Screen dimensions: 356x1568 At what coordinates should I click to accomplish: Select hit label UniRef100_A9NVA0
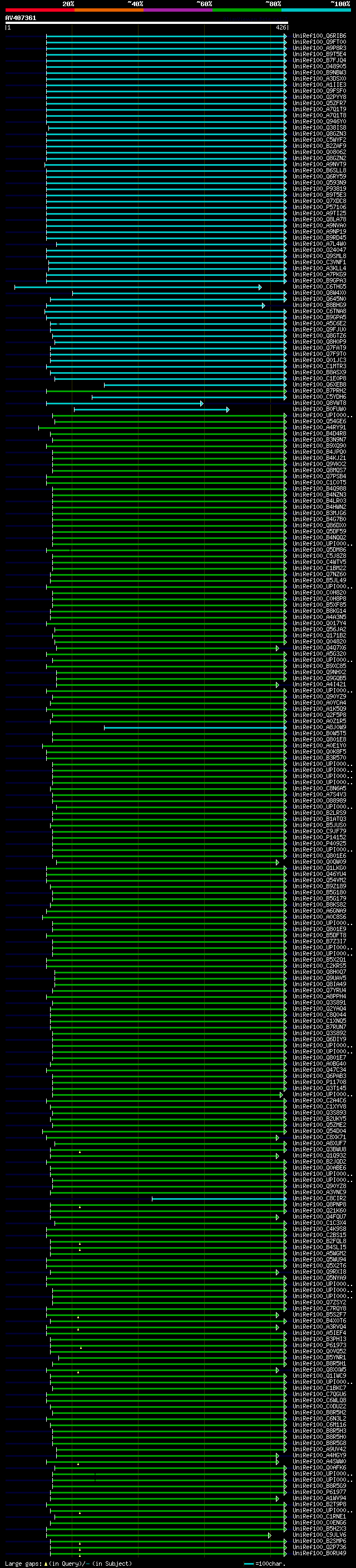coord(319,226)
